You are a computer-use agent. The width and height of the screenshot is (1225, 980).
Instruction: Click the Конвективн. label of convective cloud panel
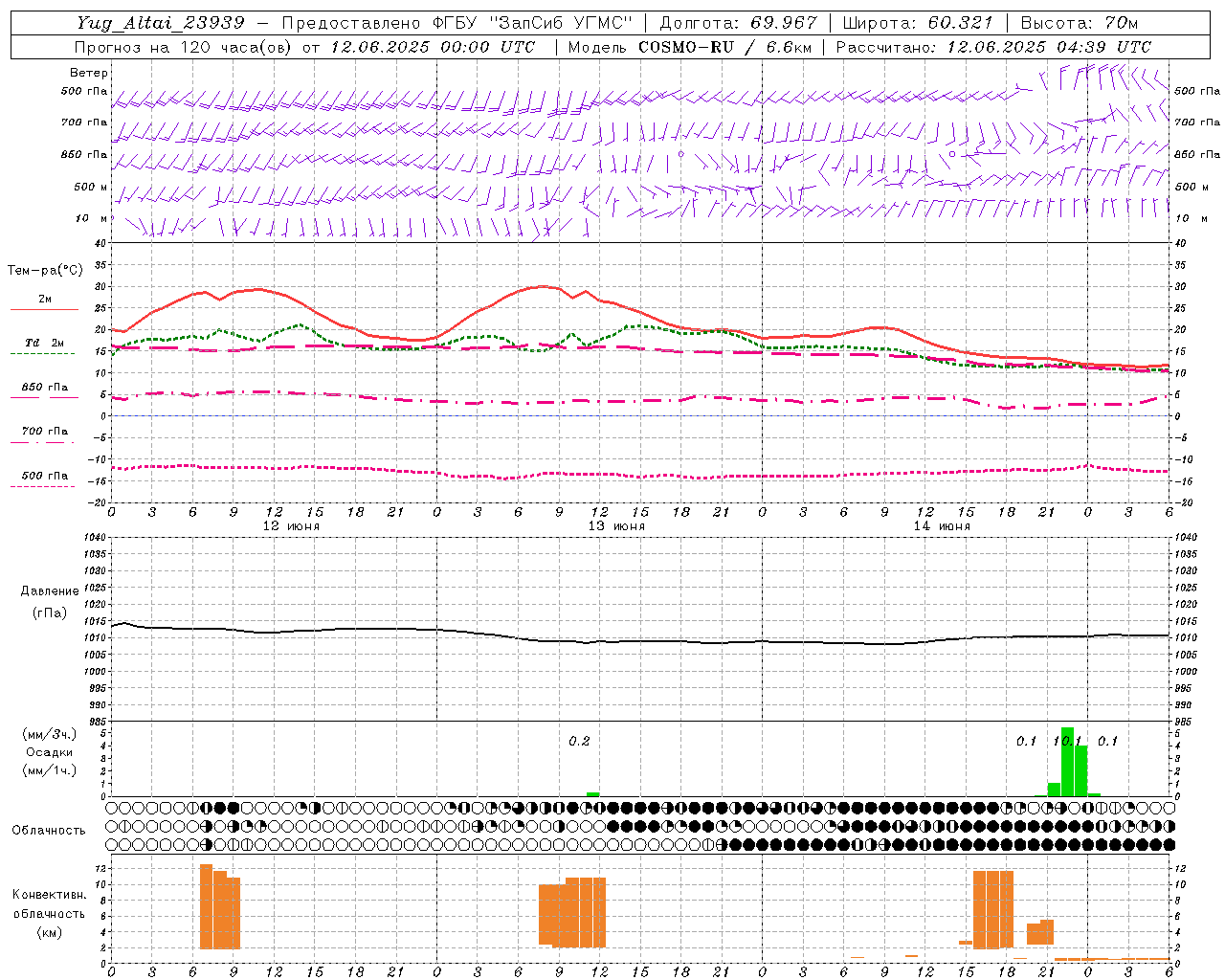(49, 895)
